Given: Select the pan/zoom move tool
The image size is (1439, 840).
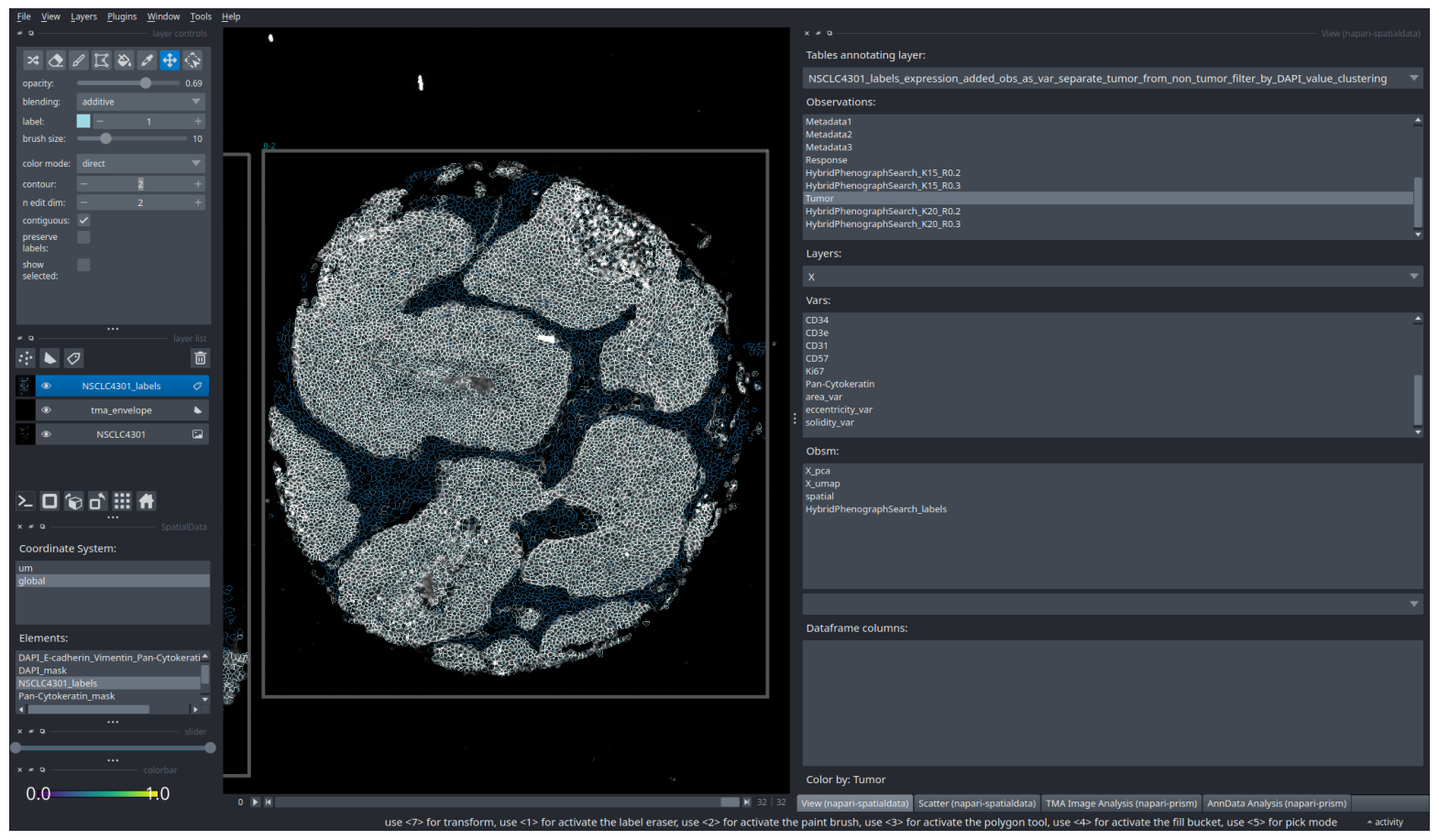Looking at the screenshot, I should click(170, 60).
